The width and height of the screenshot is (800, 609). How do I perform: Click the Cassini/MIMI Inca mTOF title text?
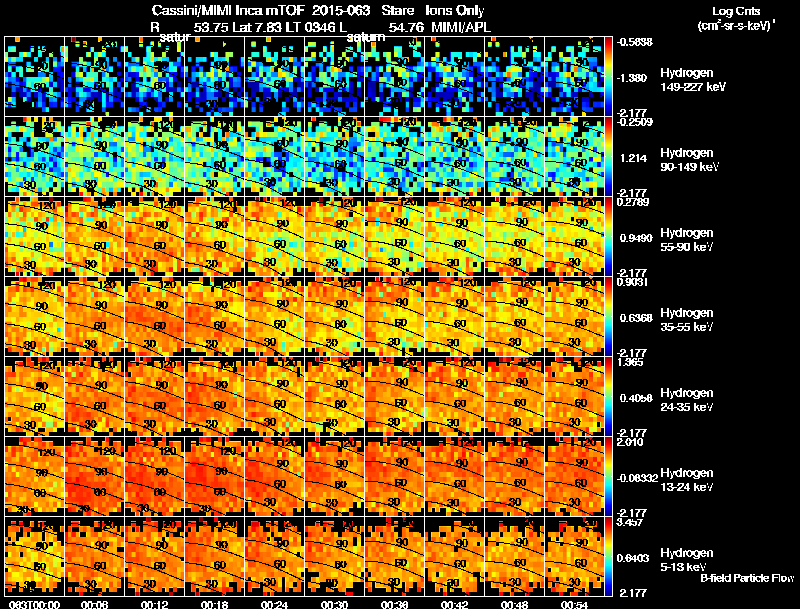pyautogui.click(x=228, y=10)
